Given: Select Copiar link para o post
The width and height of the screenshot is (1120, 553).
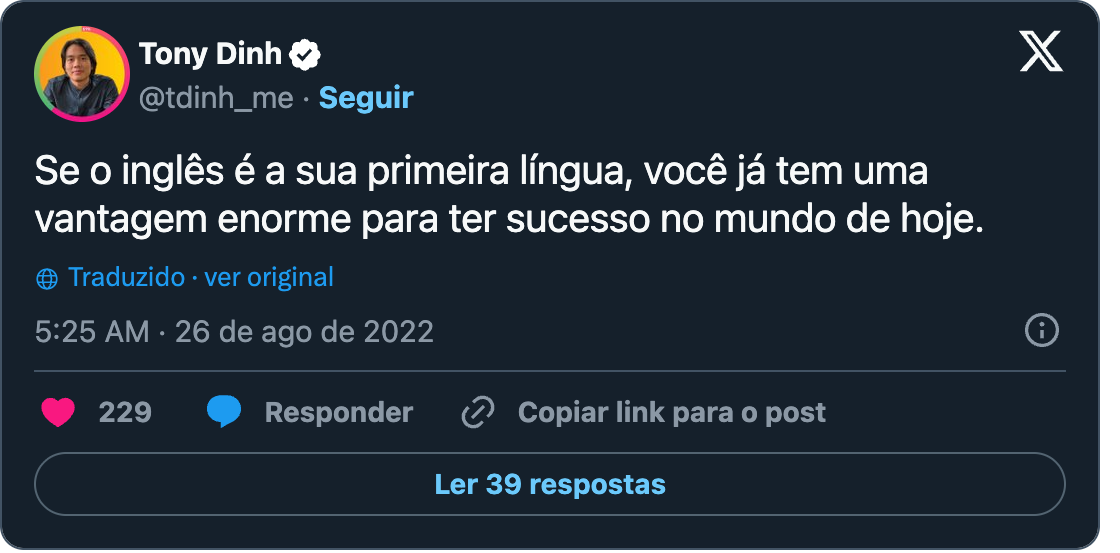Looking at the screenshot, I should [671, 413].
